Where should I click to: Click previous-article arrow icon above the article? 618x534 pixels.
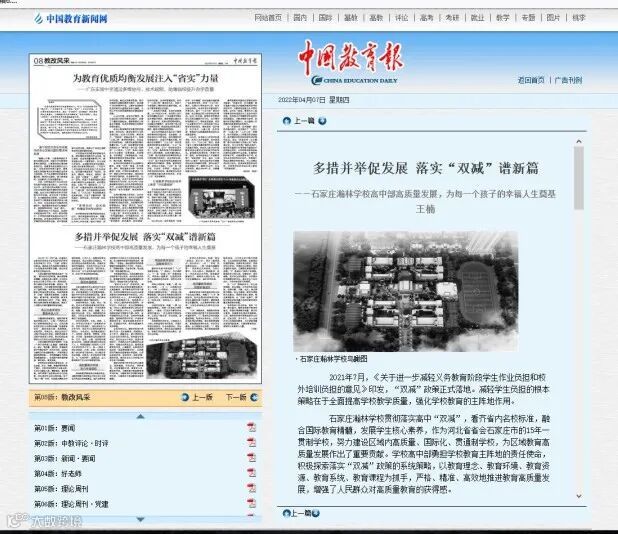point(287,121)
